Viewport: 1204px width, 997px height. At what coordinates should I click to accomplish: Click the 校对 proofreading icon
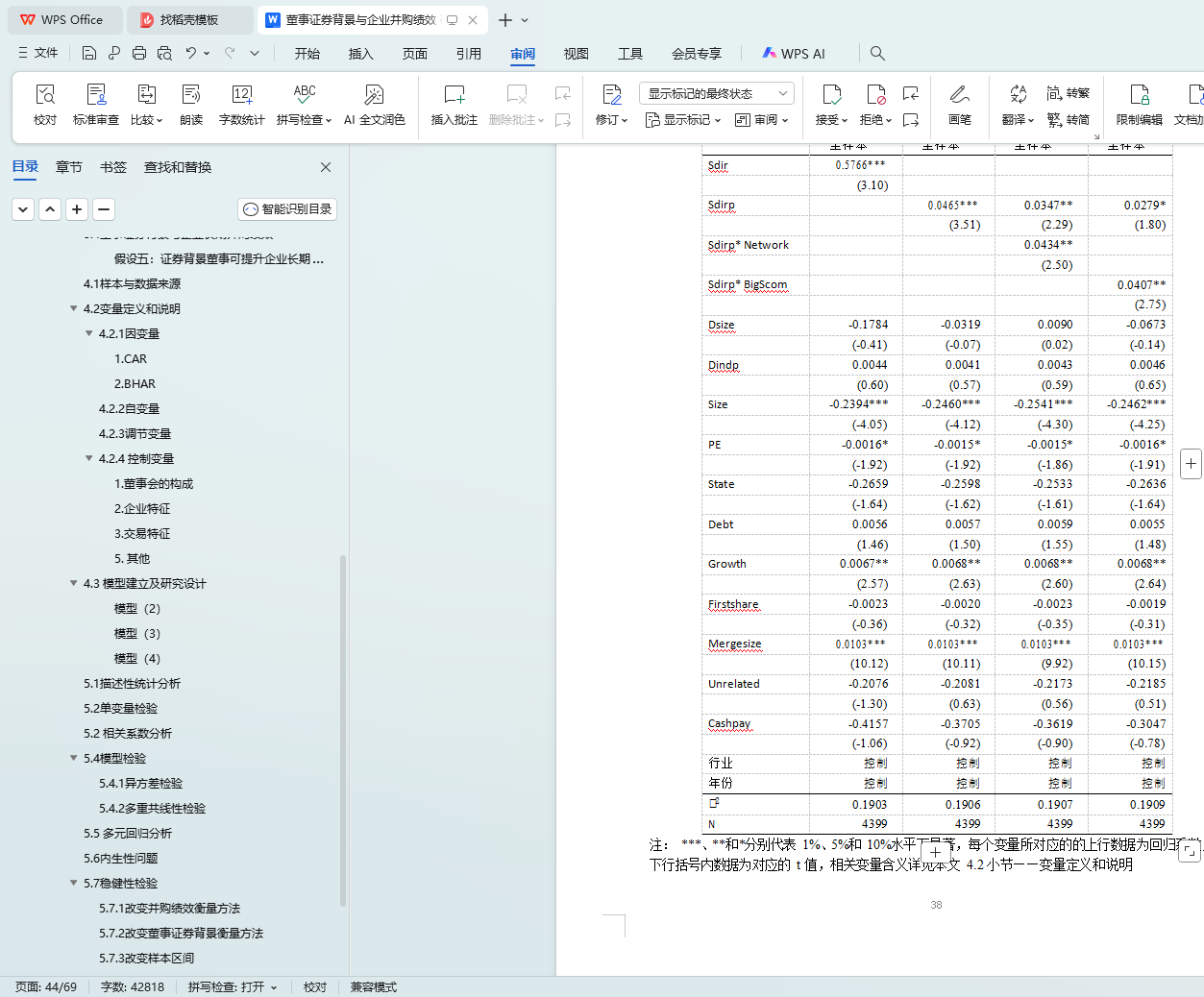click(x=45, y=94)
